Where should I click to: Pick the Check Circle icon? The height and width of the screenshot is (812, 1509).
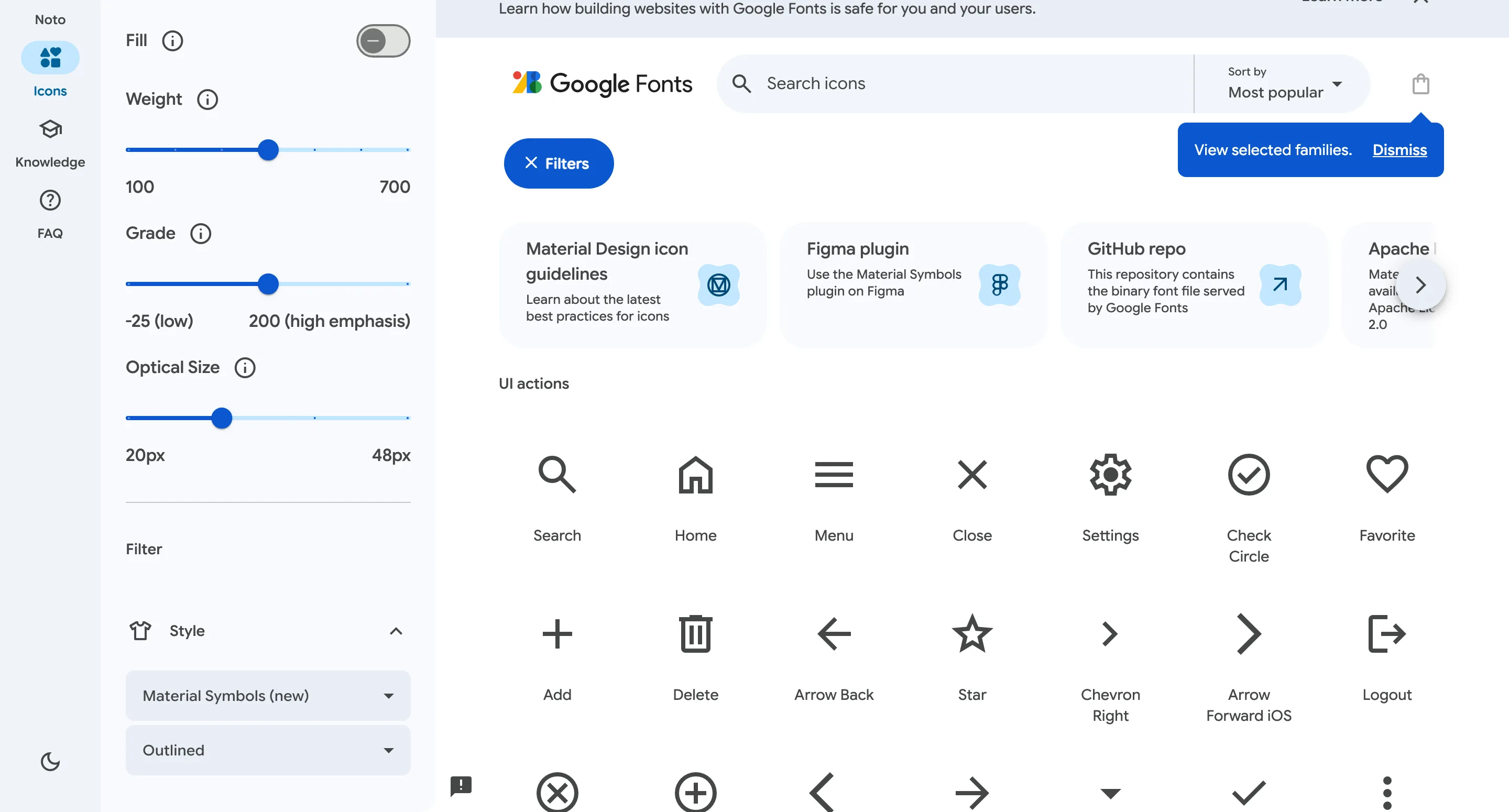point(1248,474)
